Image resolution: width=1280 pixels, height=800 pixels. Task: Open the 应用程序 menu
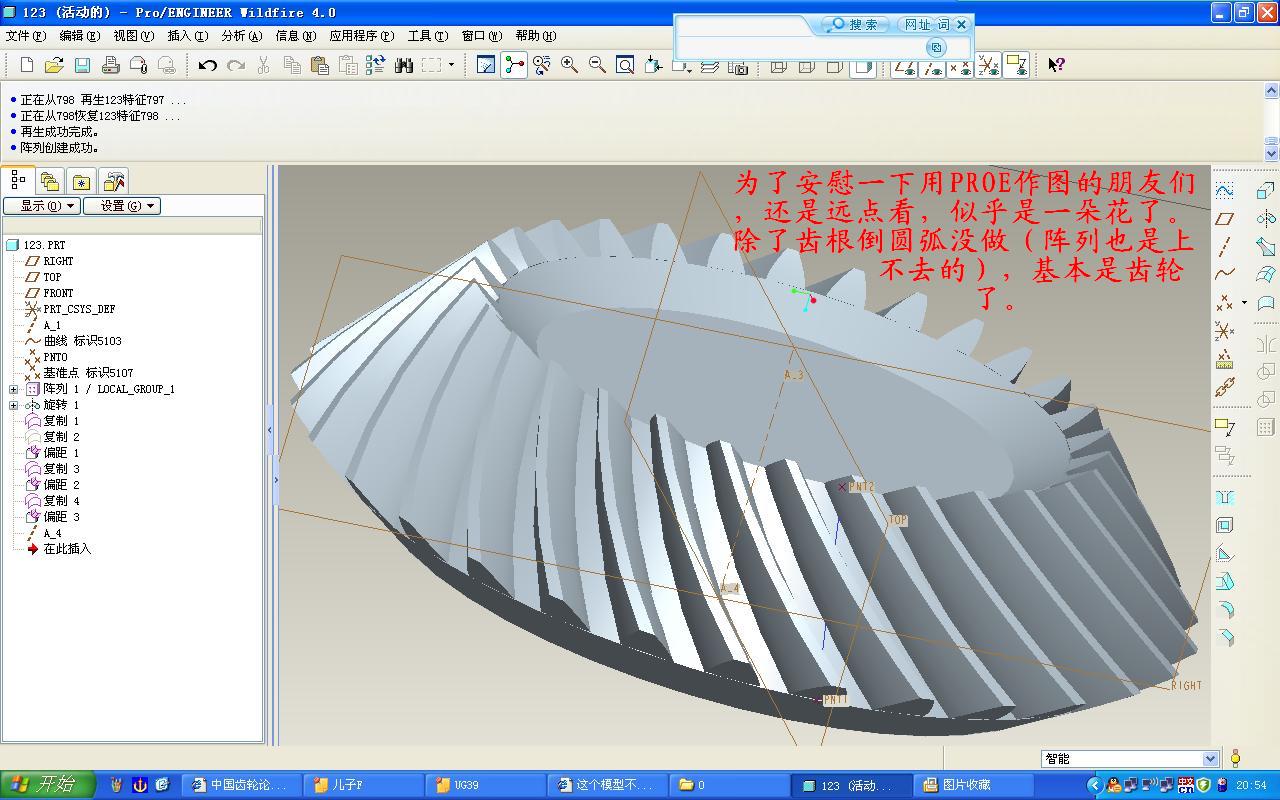point(362,36)
